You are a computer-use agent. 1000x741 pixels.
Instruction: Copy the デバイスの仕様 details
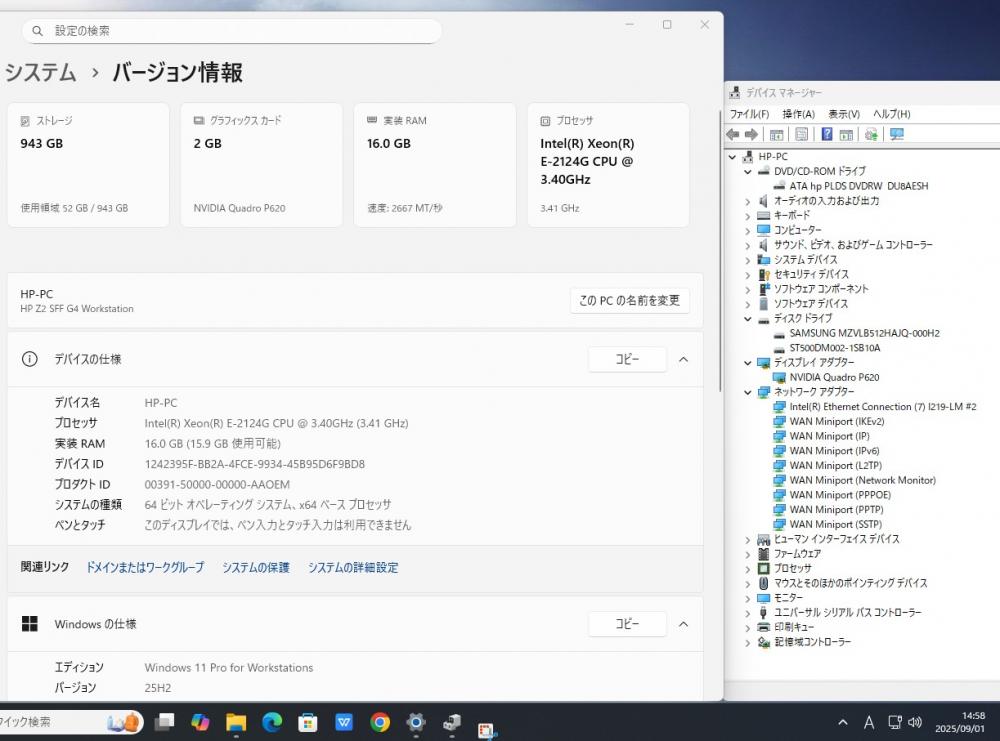(628, 360)
